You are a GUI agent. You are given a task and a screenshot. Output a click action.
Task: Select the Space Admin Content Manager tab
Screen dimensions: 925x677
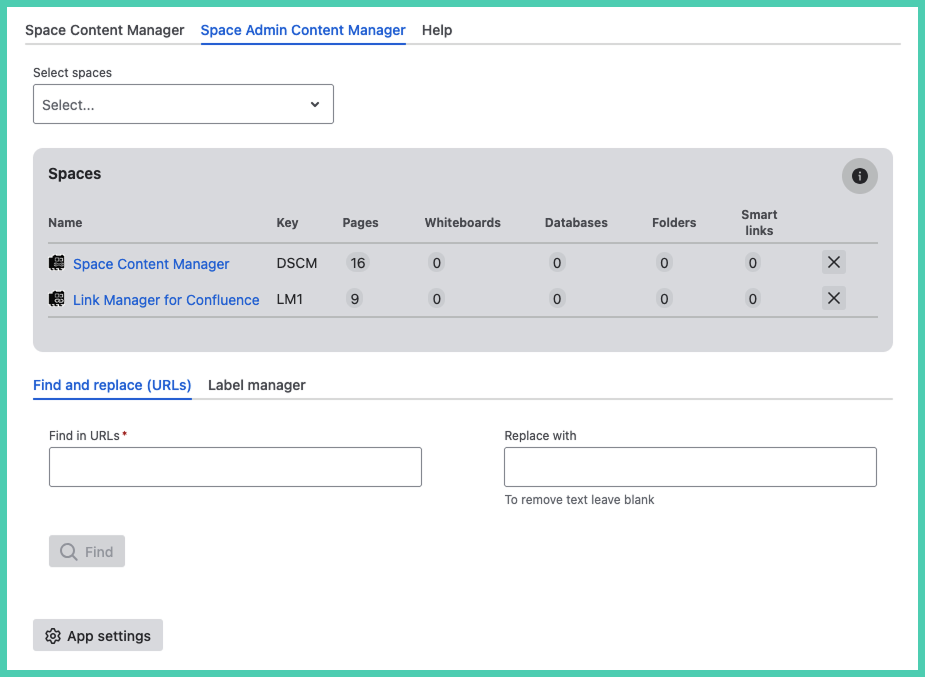click(x=303, y=30)
